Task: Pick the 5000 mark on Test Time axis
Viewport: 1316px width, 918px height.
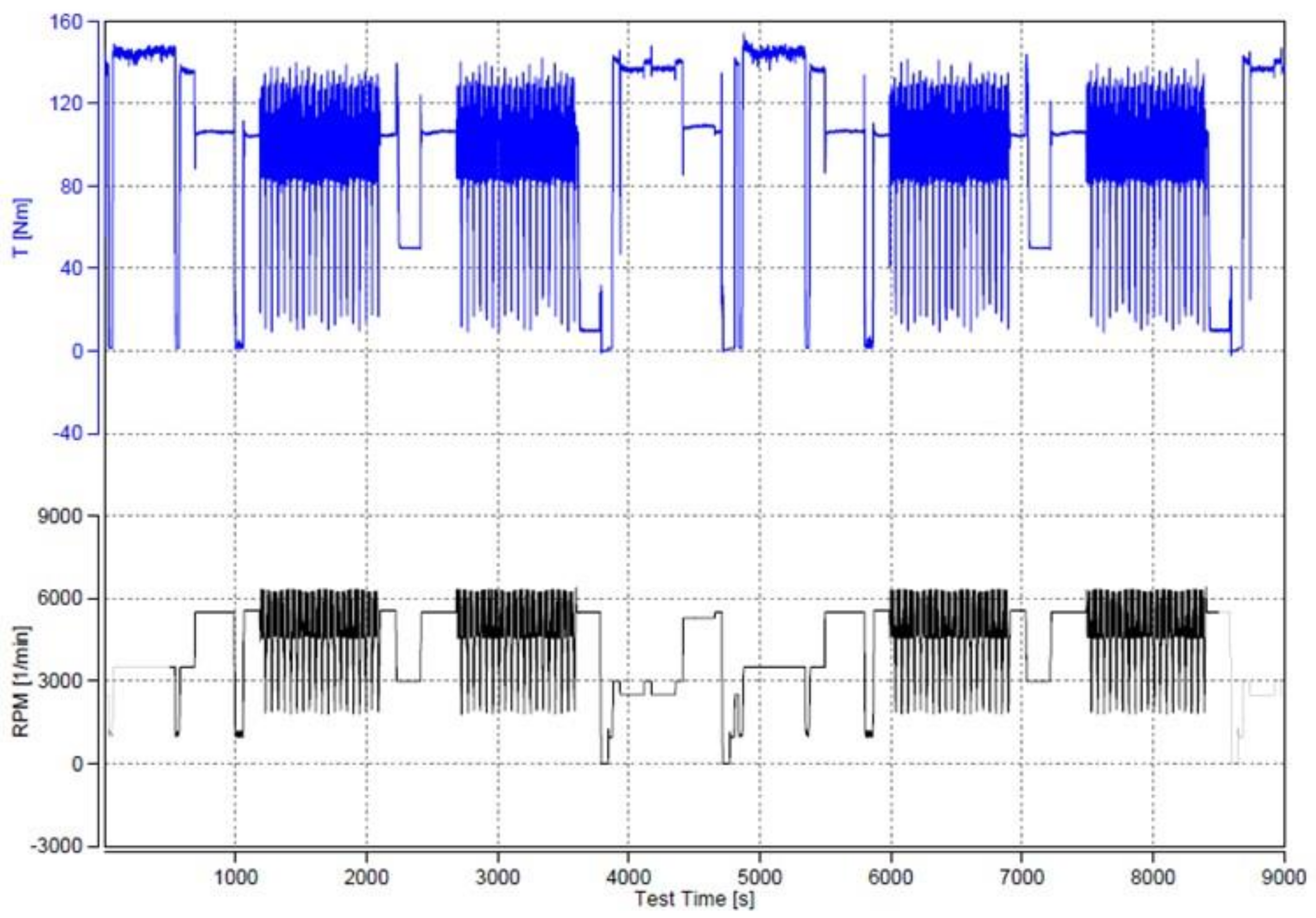Action: point(760,877)
